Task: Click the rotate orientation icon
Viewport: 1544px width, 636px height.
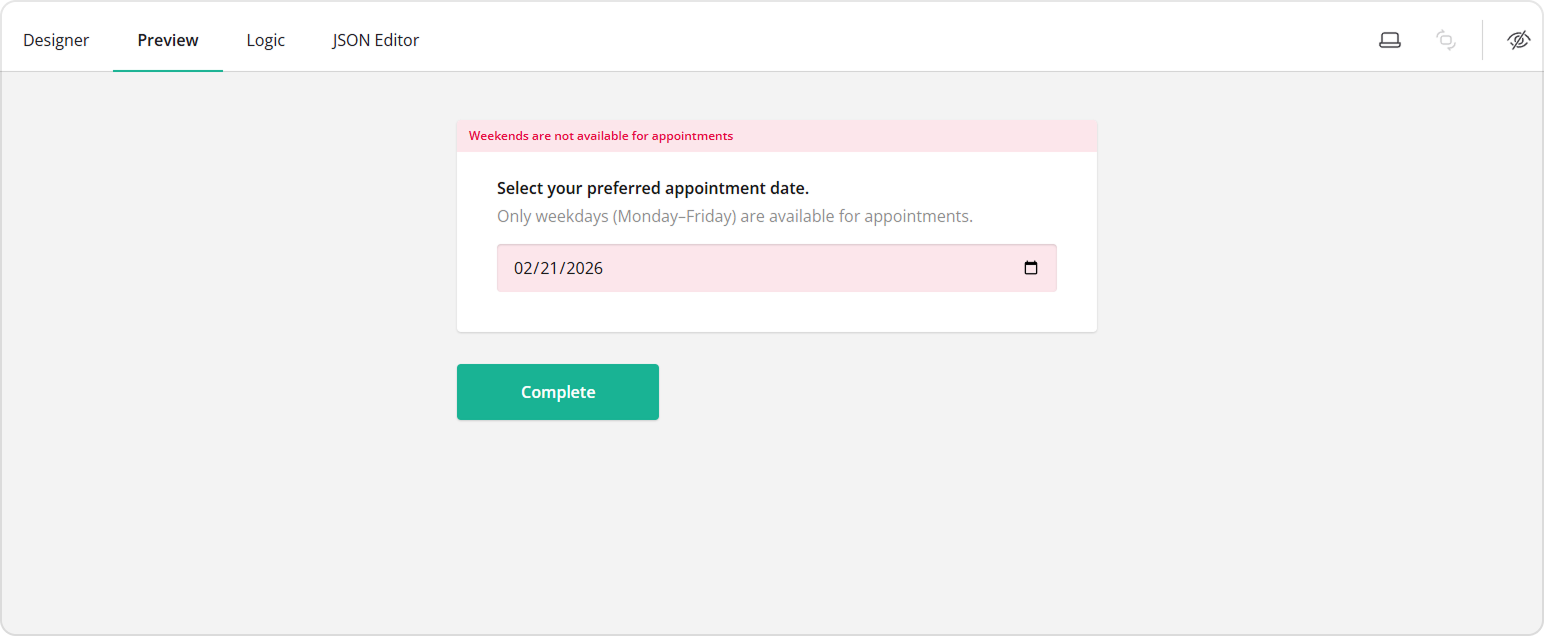Action: click(1445, 40)
